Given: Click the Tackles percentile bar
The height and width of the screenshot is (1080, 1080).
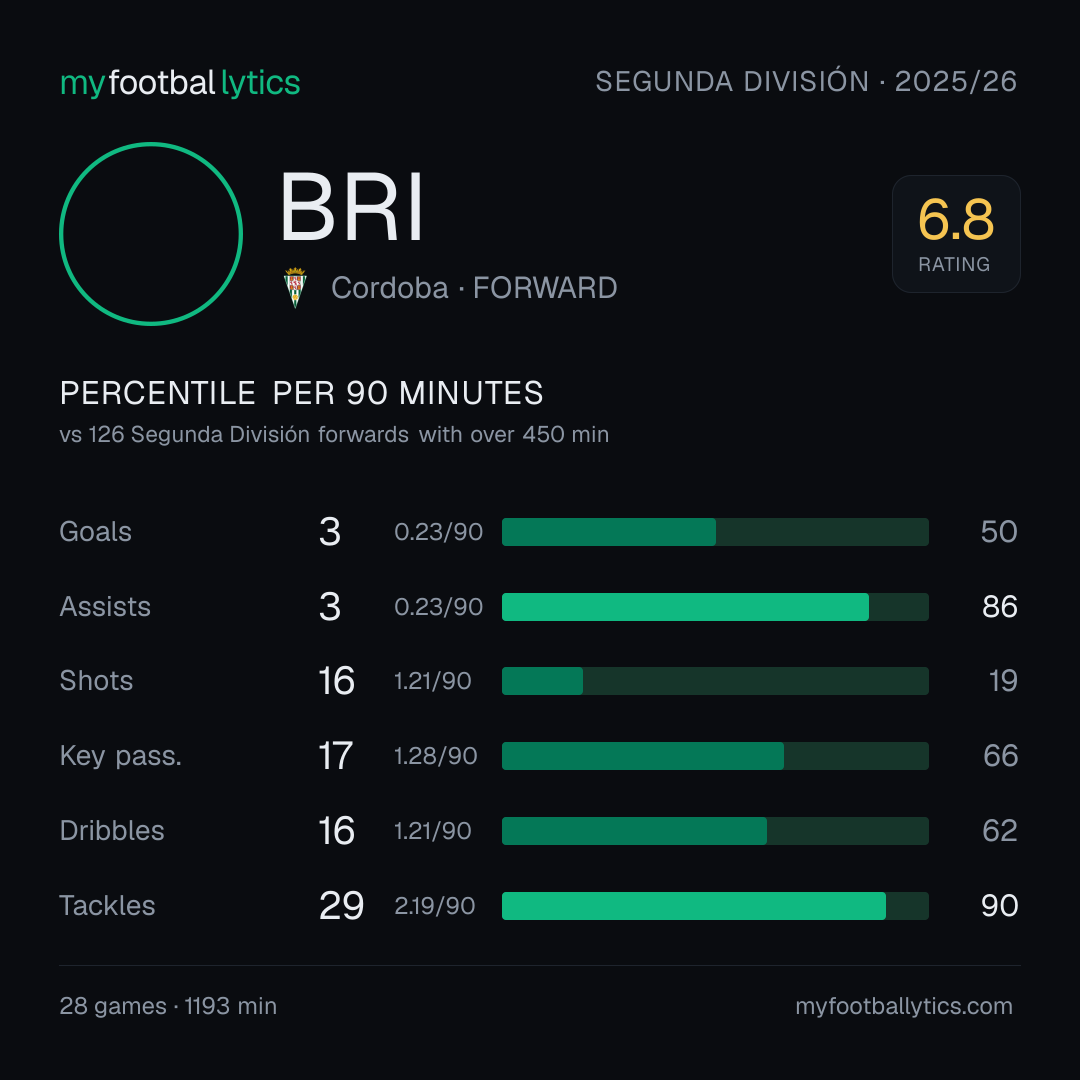Looking at the screenshot, I should tap(715, 906).
